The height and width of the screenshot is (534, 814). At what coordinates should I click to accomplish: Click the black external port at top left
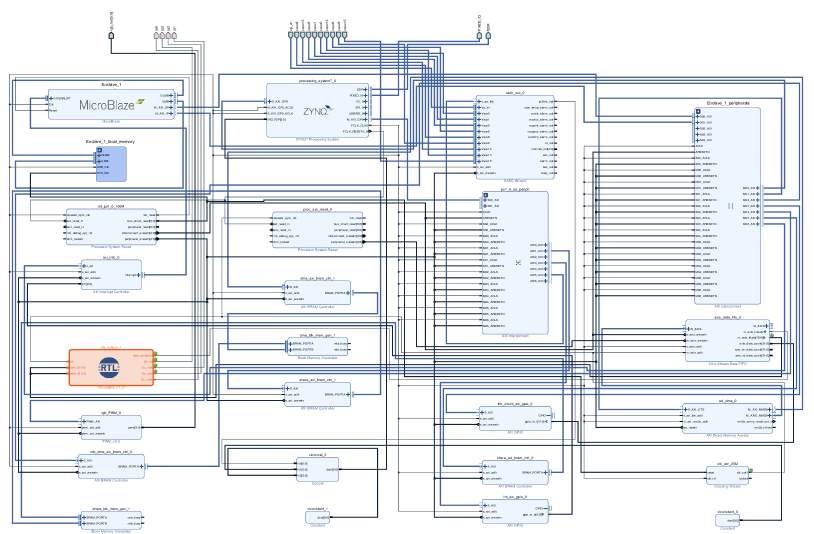coord(111,35)
